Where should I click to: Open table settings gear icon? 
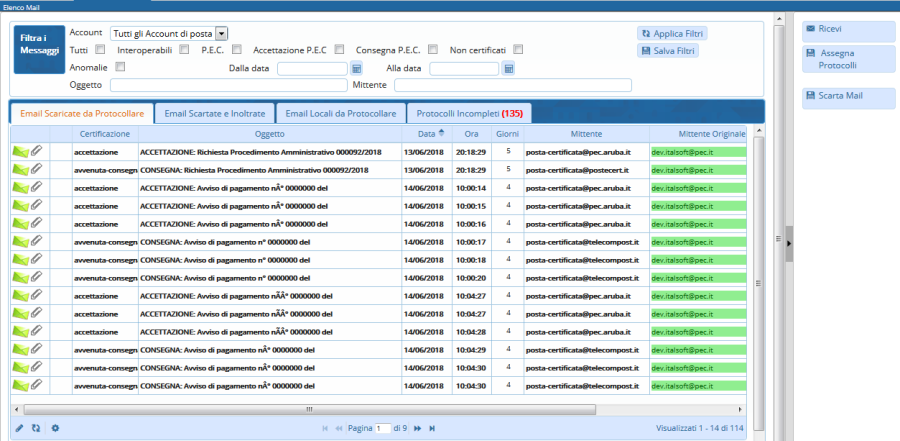click(x=56, y=428)
